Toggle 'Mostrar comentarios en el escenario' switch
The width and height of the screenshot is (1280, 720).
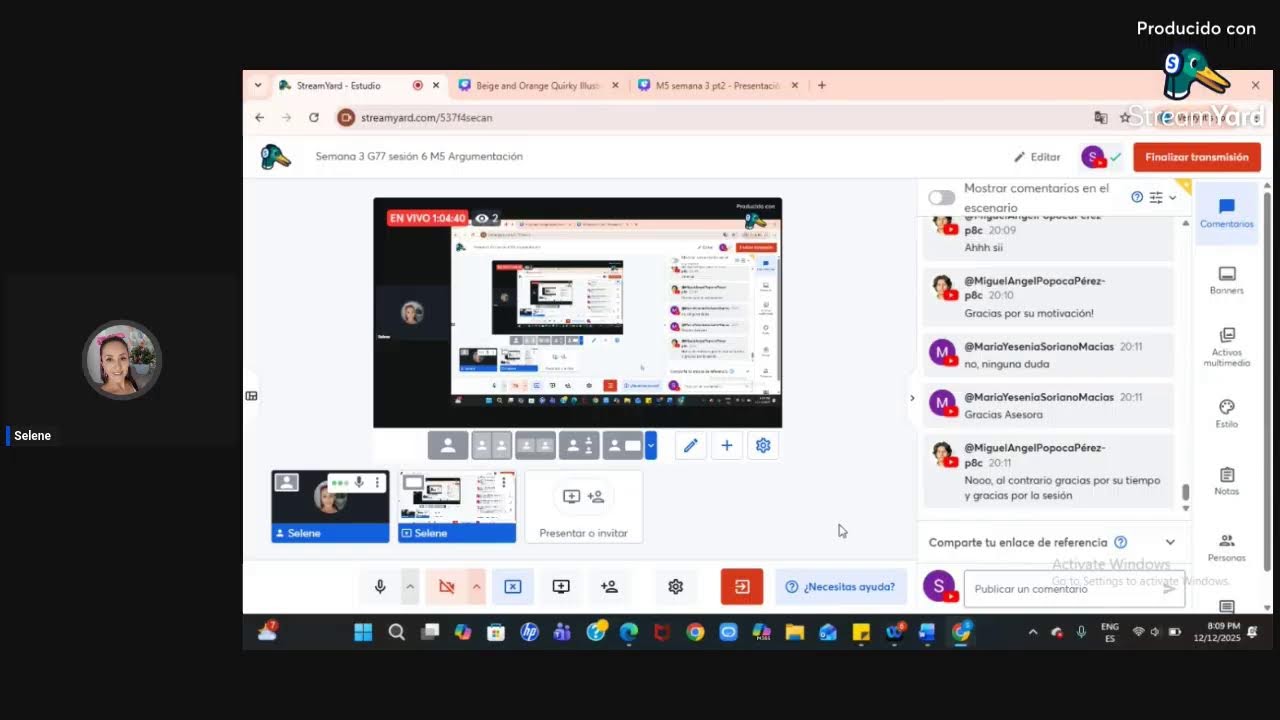[941, 197]
